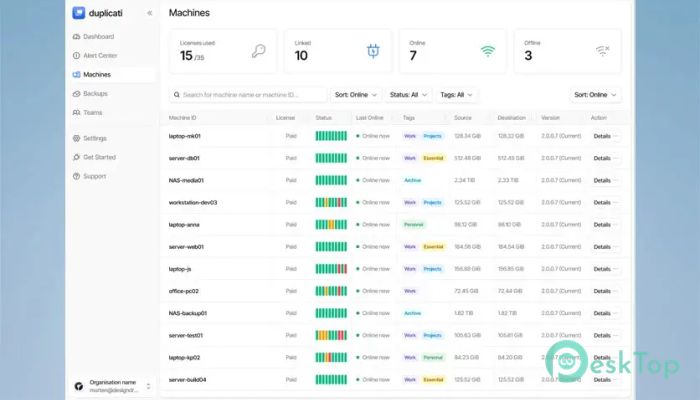Open the Sort: Online dropdown next to search

pyautogui.click(x=356, y=95)
